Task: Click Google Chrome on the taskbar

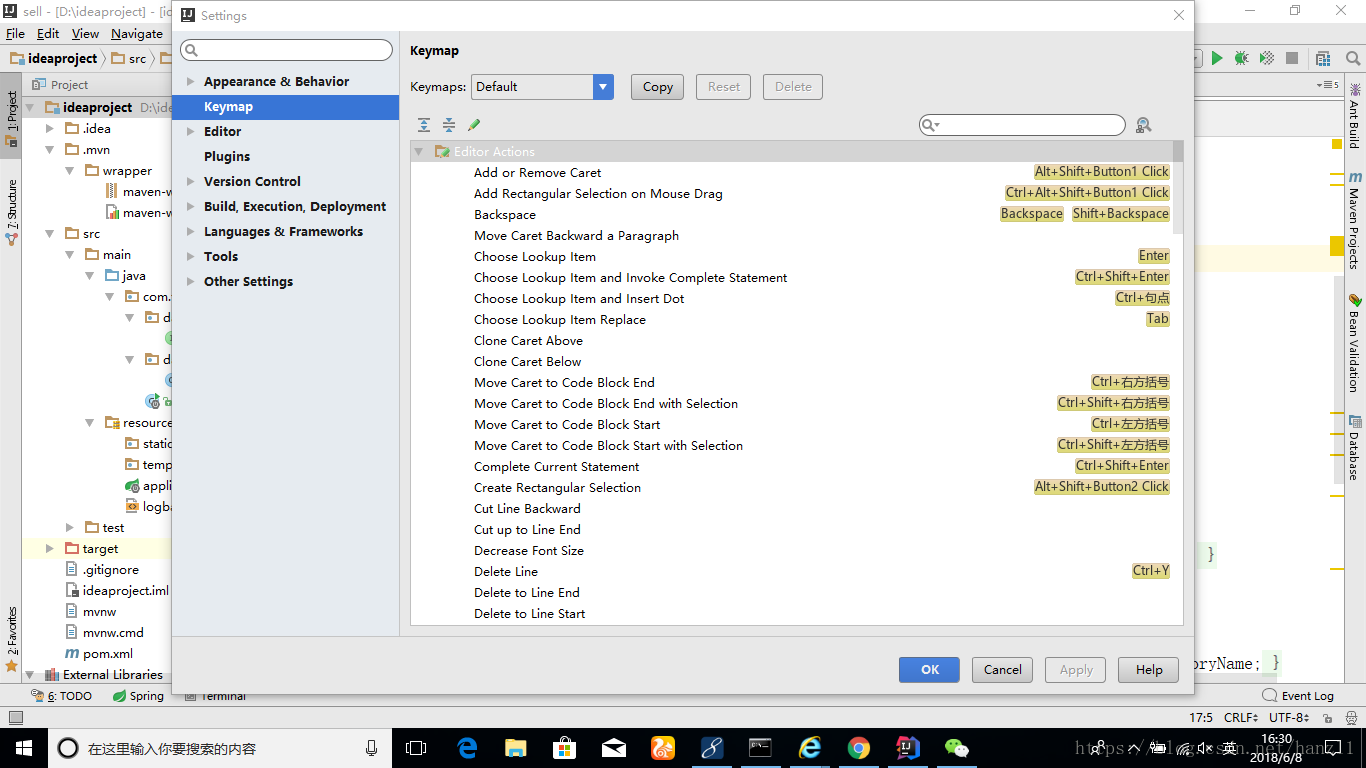Action: tap(858, 747)
